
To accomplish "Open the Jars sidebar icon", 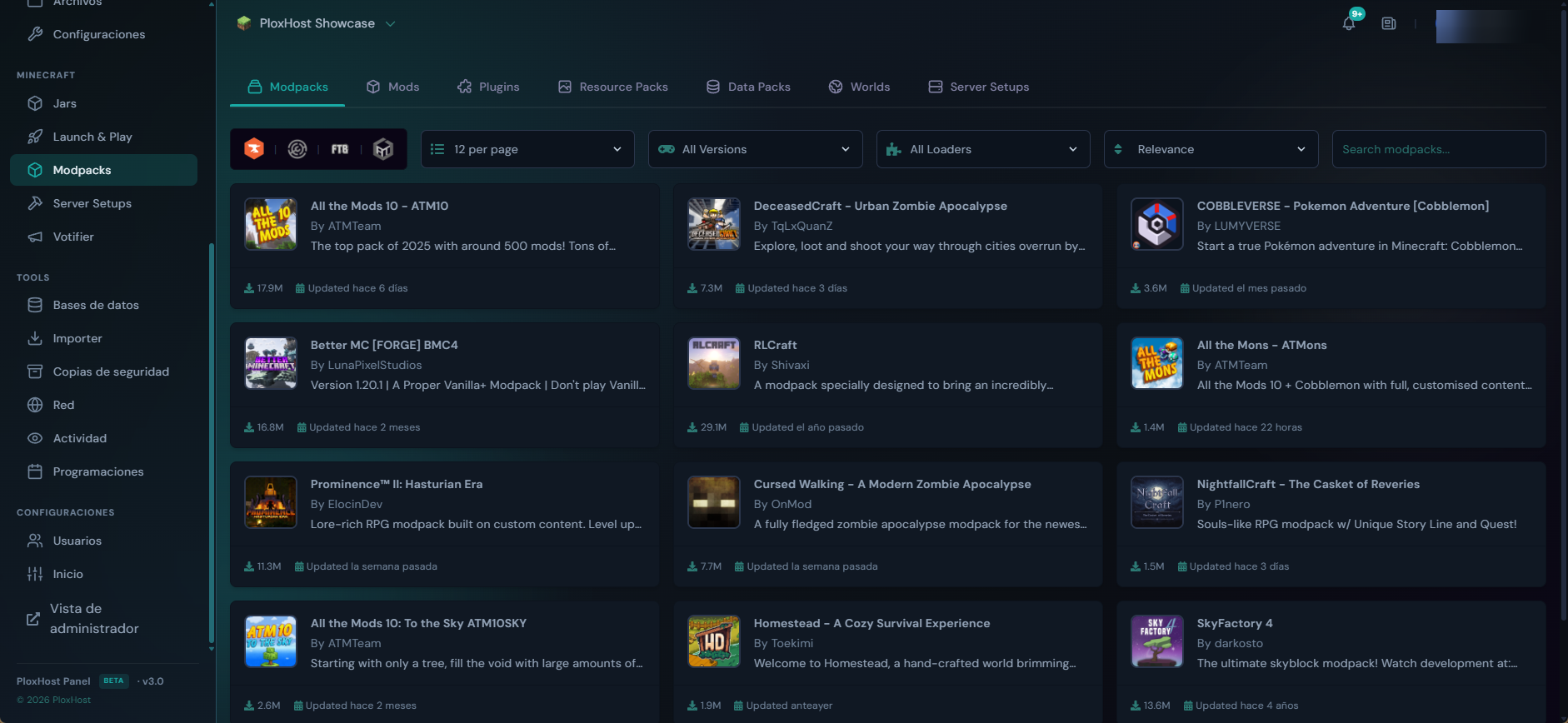I will (35, 103).
